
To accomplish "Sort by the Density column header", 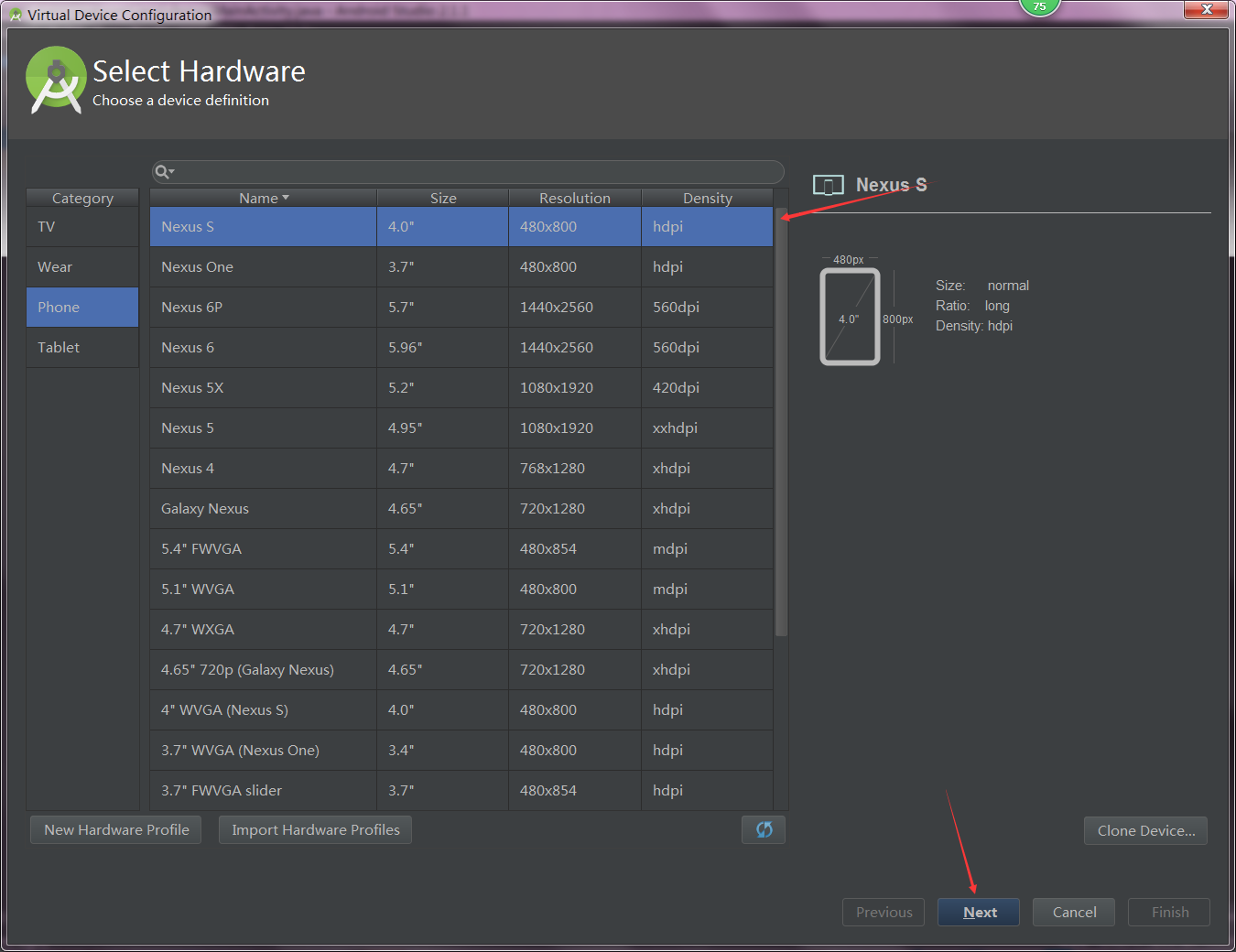I will [708, 198].
